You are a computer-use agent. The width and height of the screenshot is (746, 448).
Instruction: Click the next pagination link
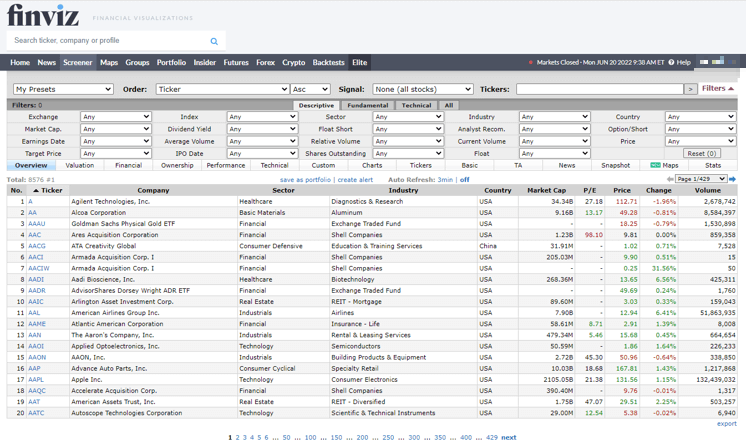pos(509,438)
